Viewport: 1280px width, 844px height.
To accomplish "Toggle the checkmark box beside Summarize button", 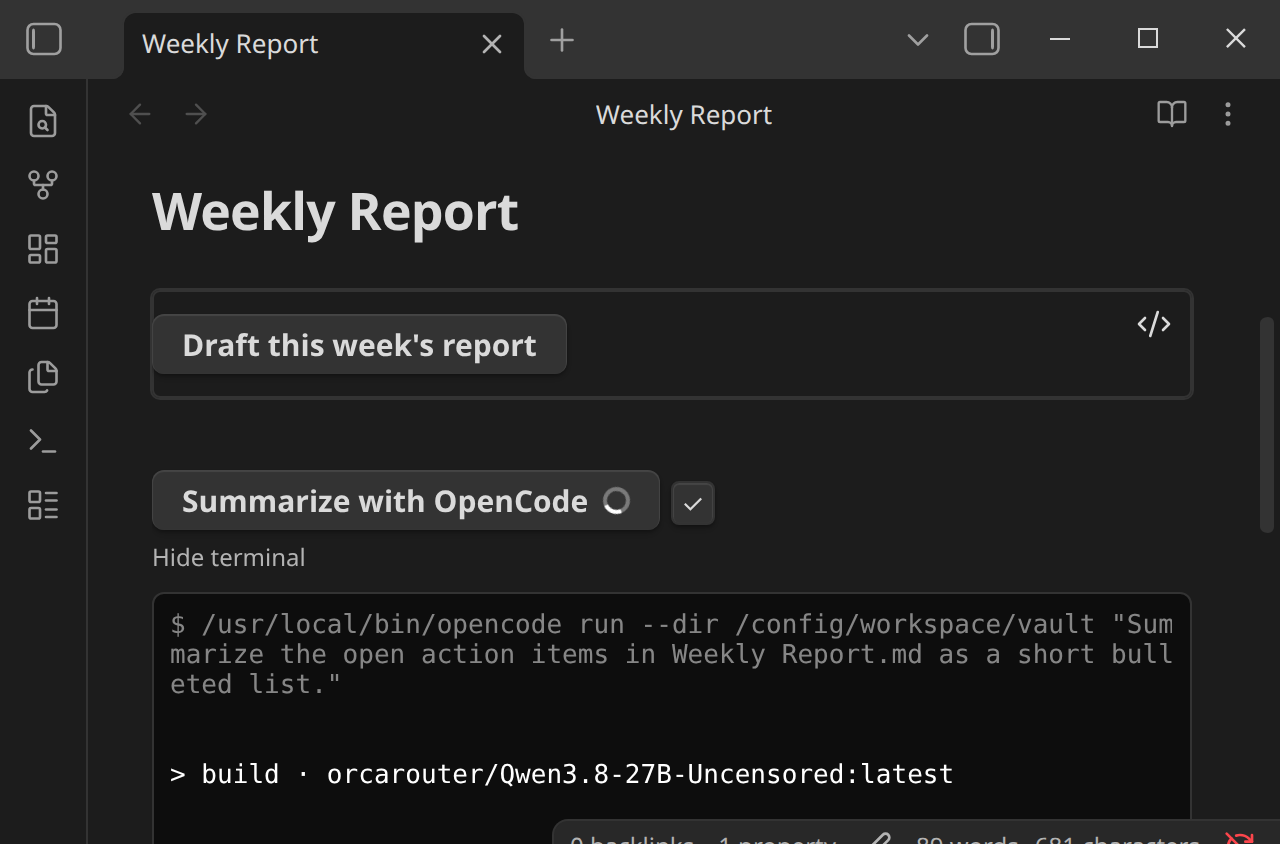I will pyautogui.click(x=693, y=503).
